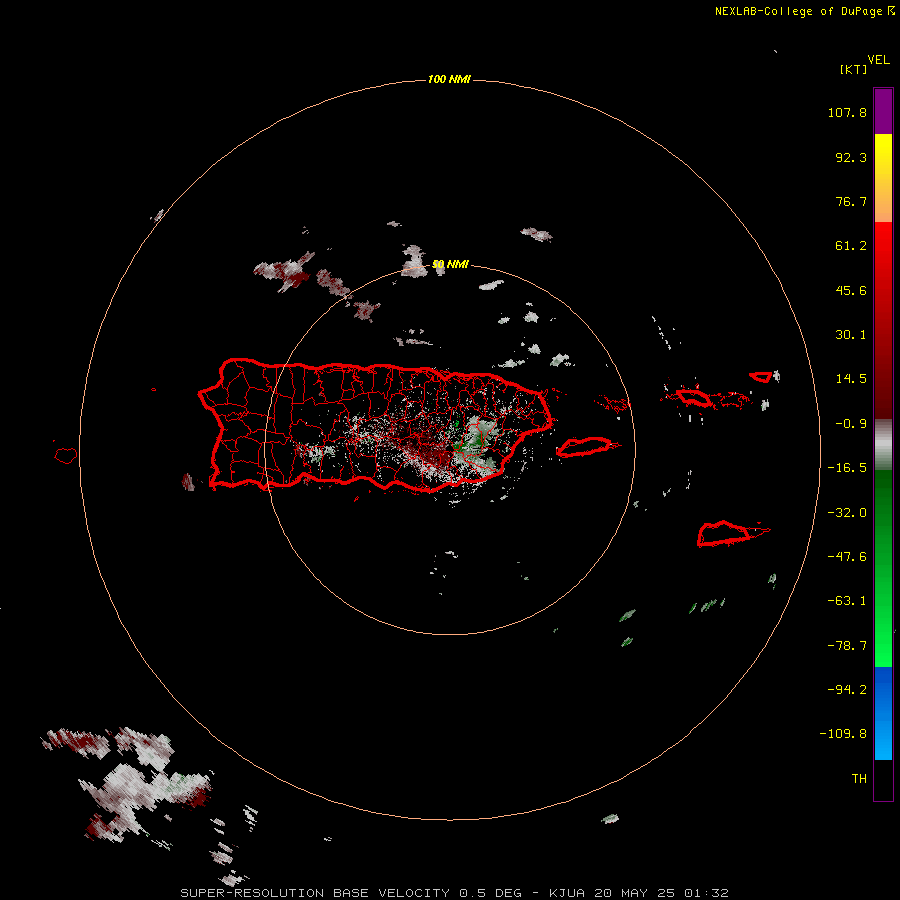
Task: Select the 61.2 colorbar value
Action: coord(851,246)
